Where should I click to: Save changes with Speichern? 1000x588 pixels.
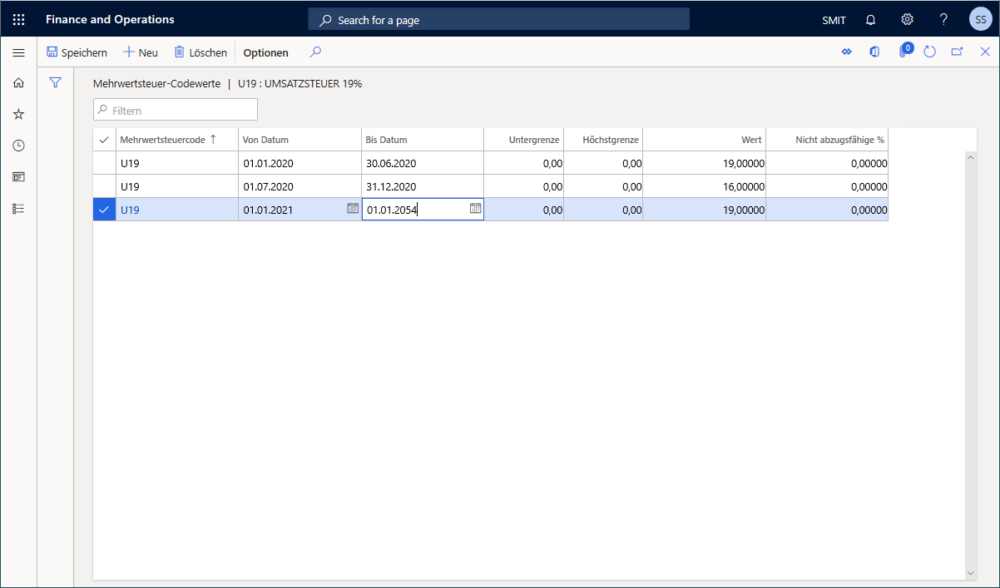pyautogui.click(x=76, y=52)
